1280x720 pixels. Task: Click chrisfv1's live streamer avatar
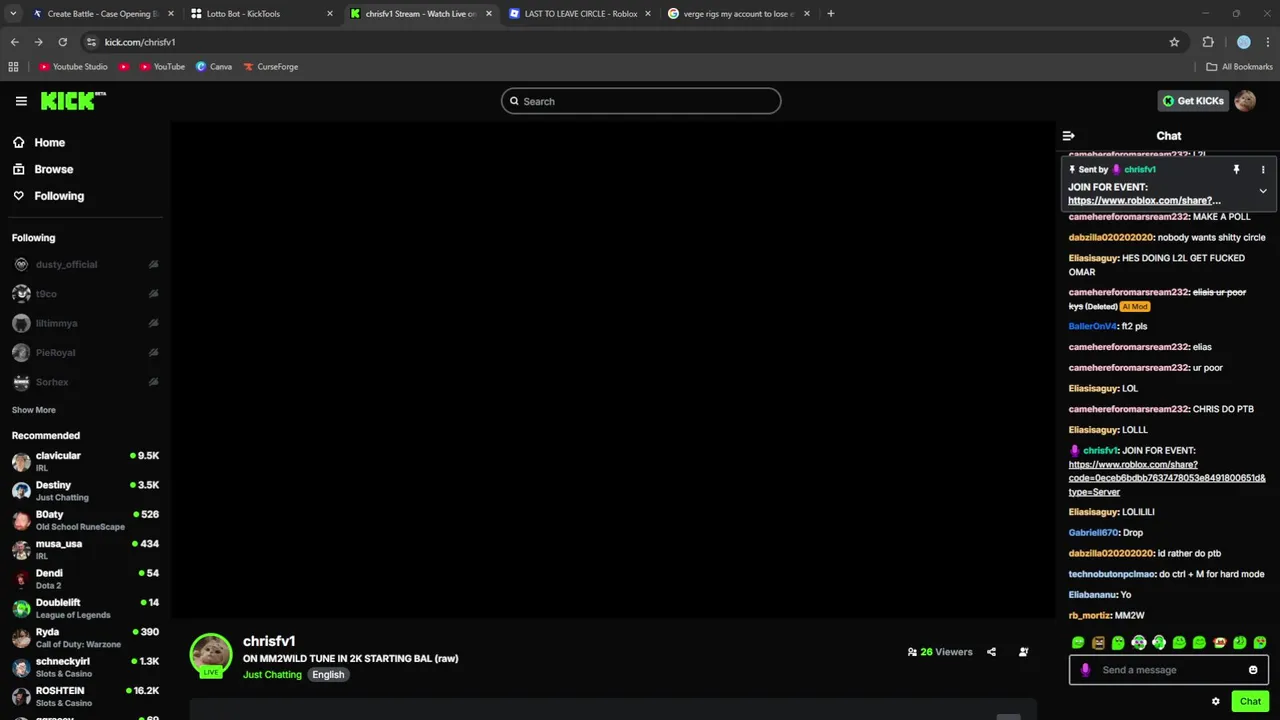(211, 654)
